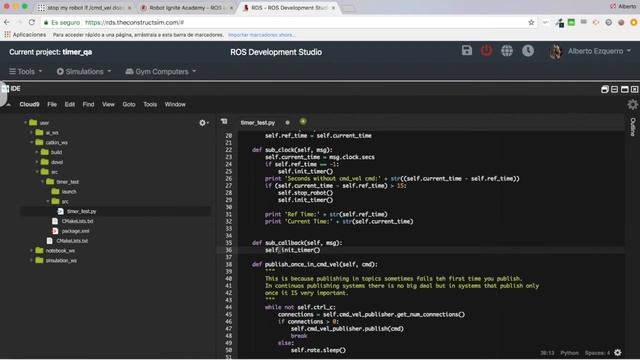Open the Gym Computers dropdown menu

[x=161, y=71]
